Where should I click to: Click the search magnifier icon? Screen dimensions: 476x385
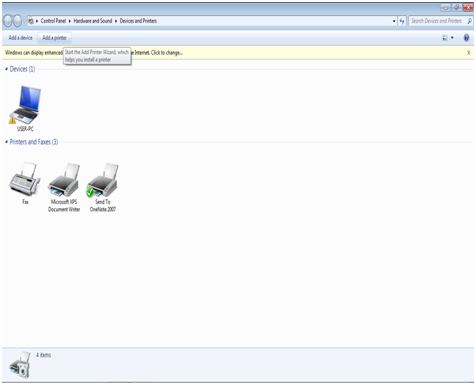[469, 21]
